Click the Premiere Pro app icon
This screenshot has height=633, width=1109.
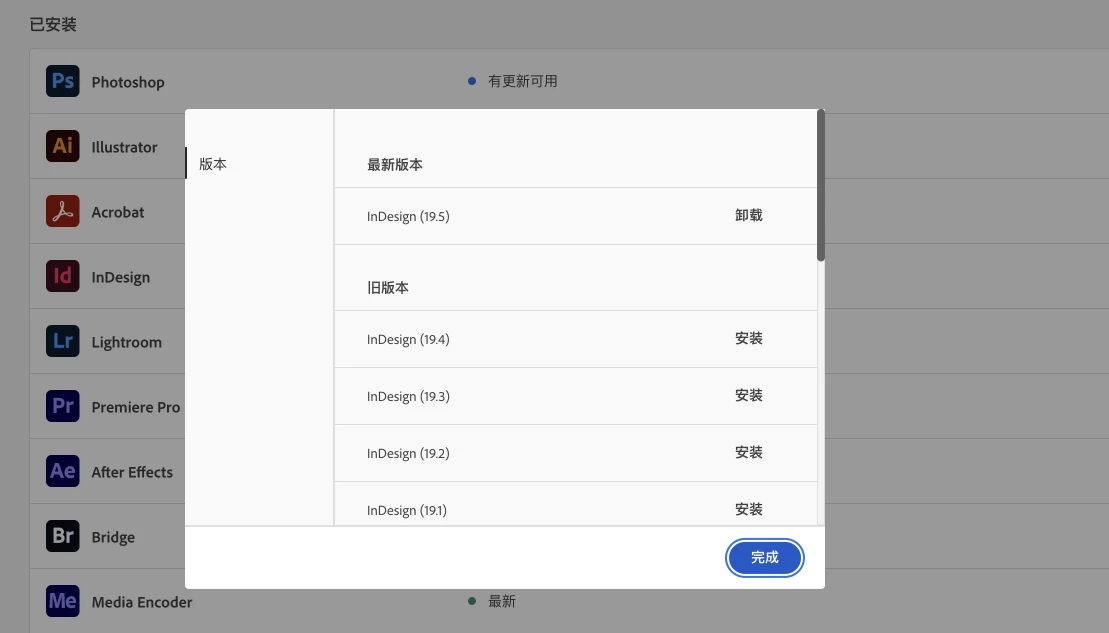62,407
